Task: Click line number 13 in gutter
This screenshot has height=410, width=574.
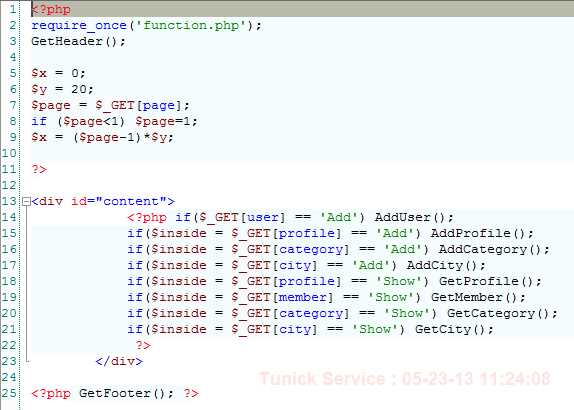Action: [x=9, y=201]
